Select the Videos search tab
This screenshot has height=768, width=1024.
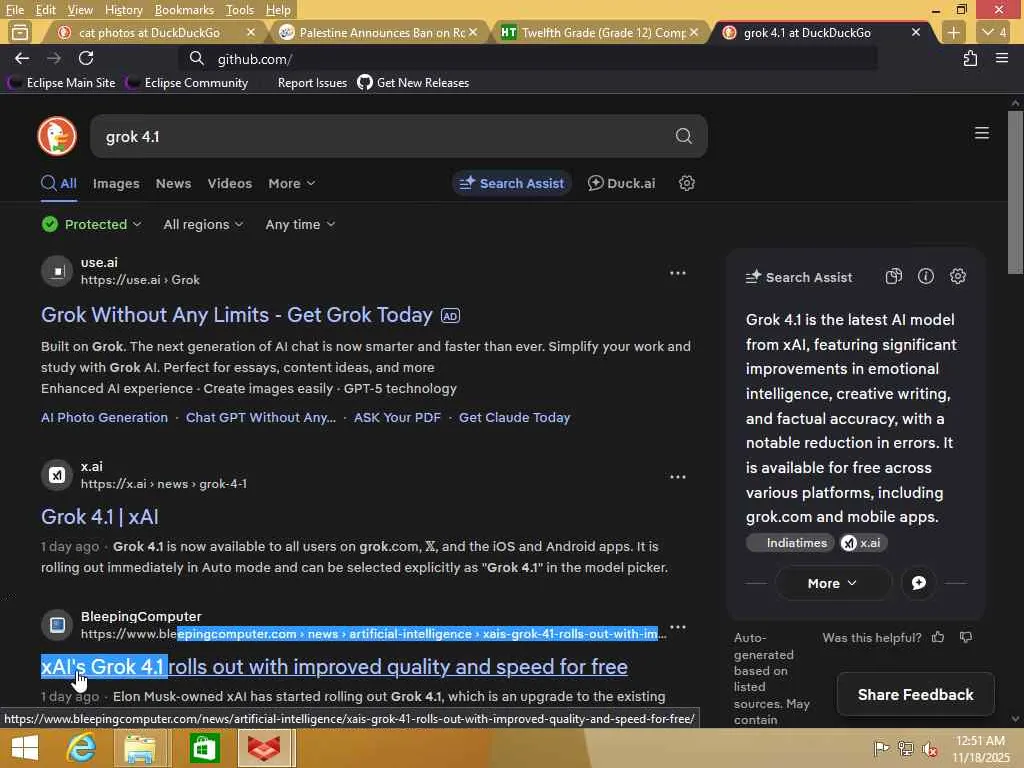(230, 184)
